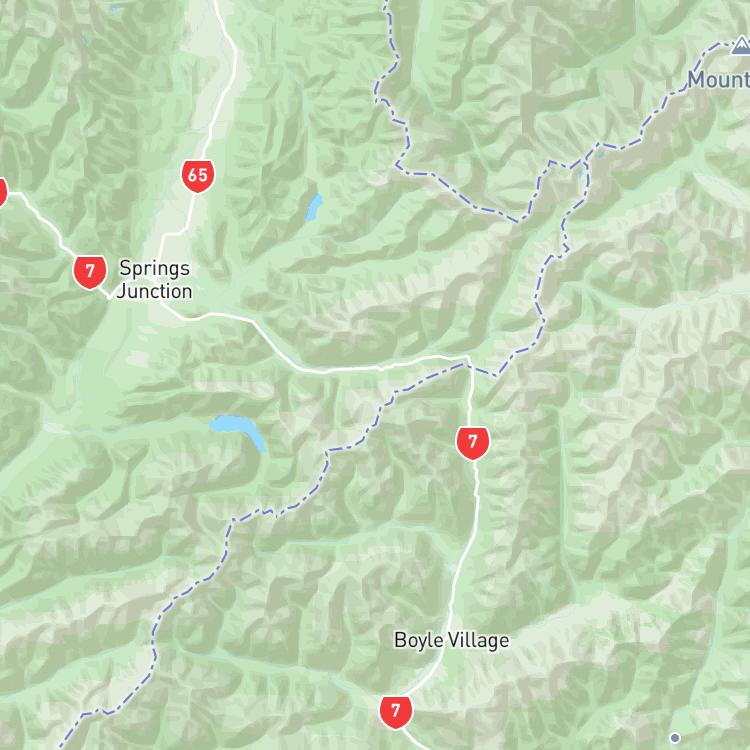Click the dashed boundary line at the top edge

(x=386, y=4)
